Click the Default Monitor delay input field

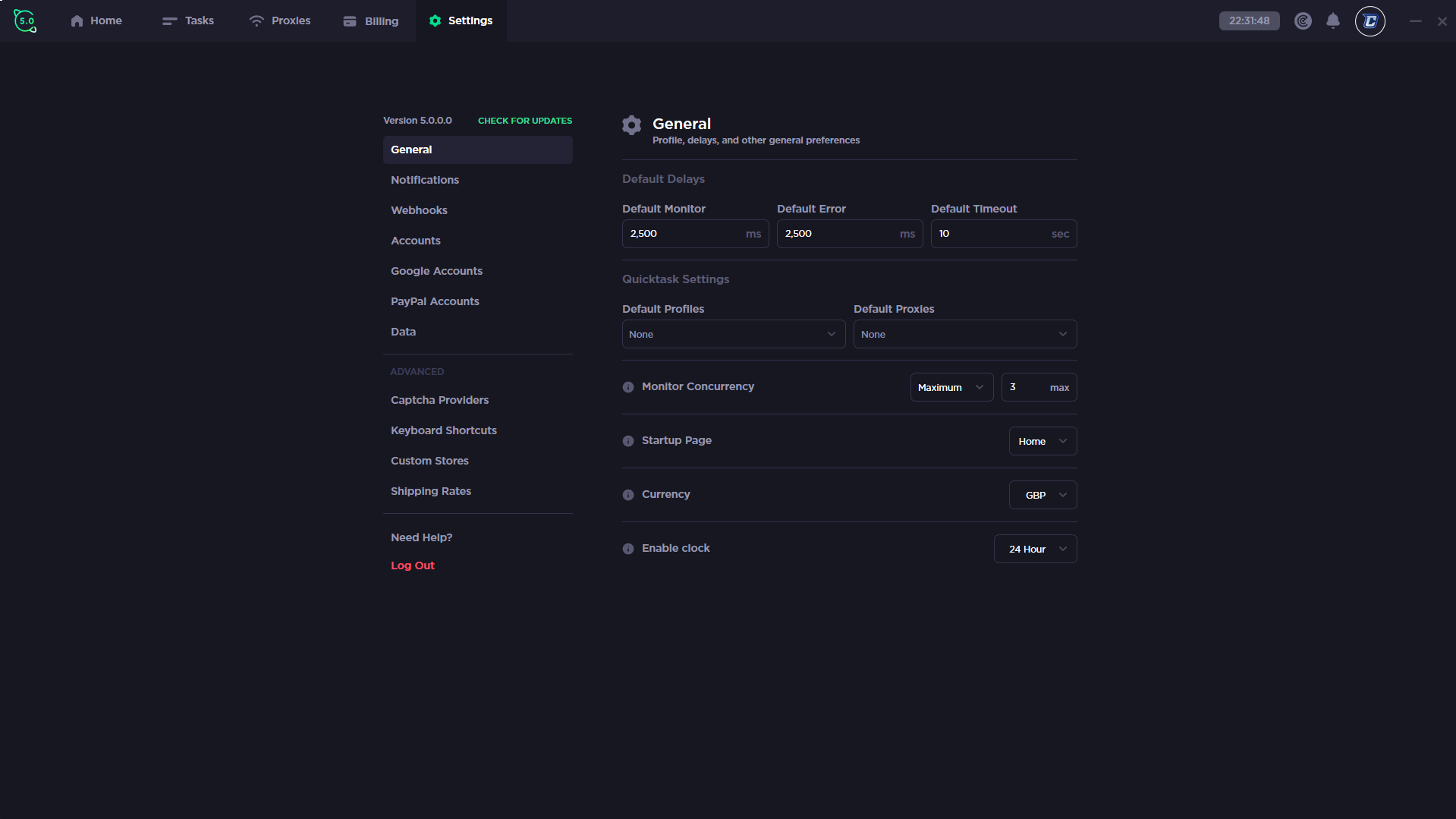point(683,234)
